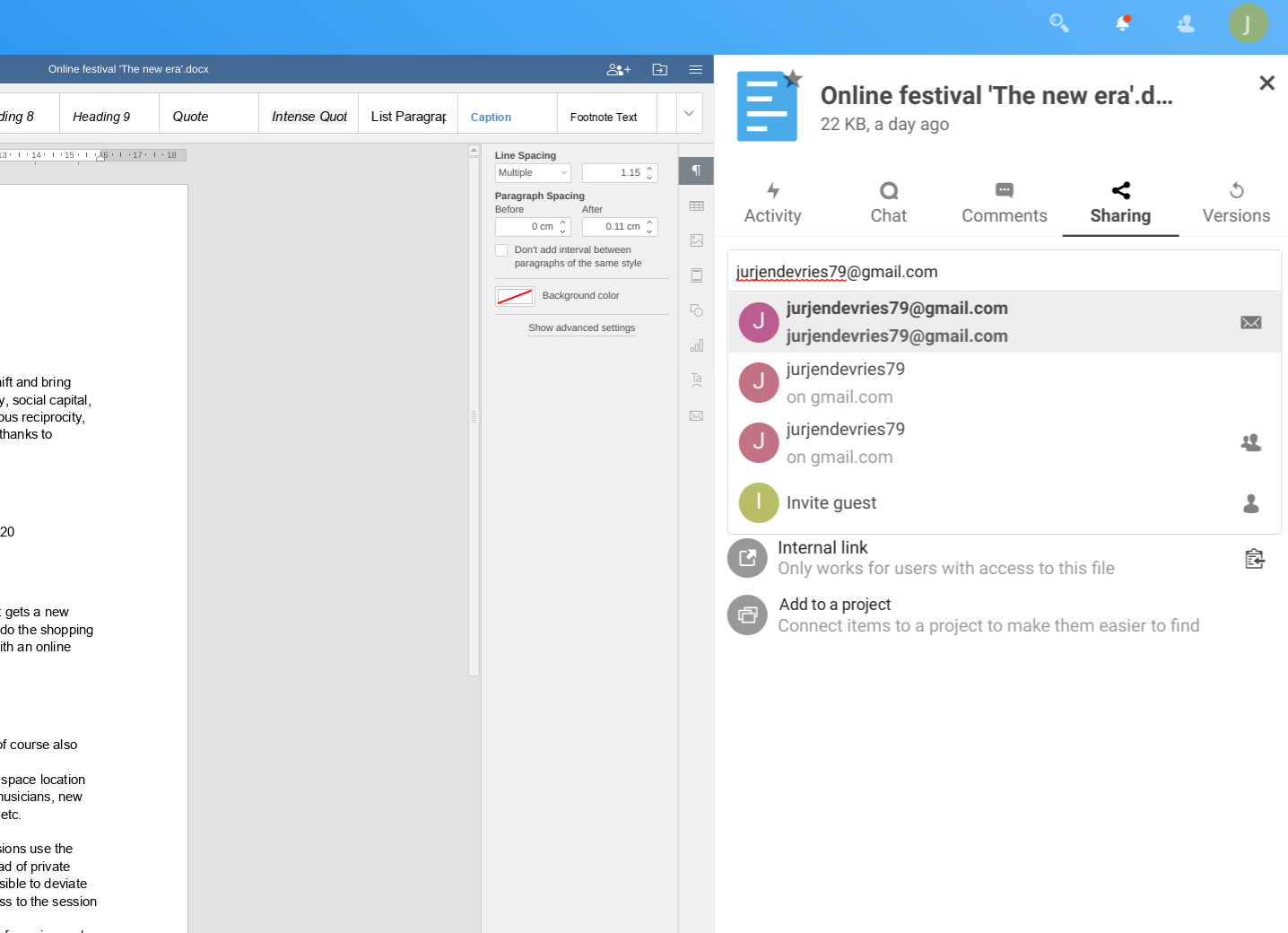Image resolution: width=1288 pixels, height=933 pixels.
Task: Increase line spacing value stepper up
Action: tap(650, 169)
